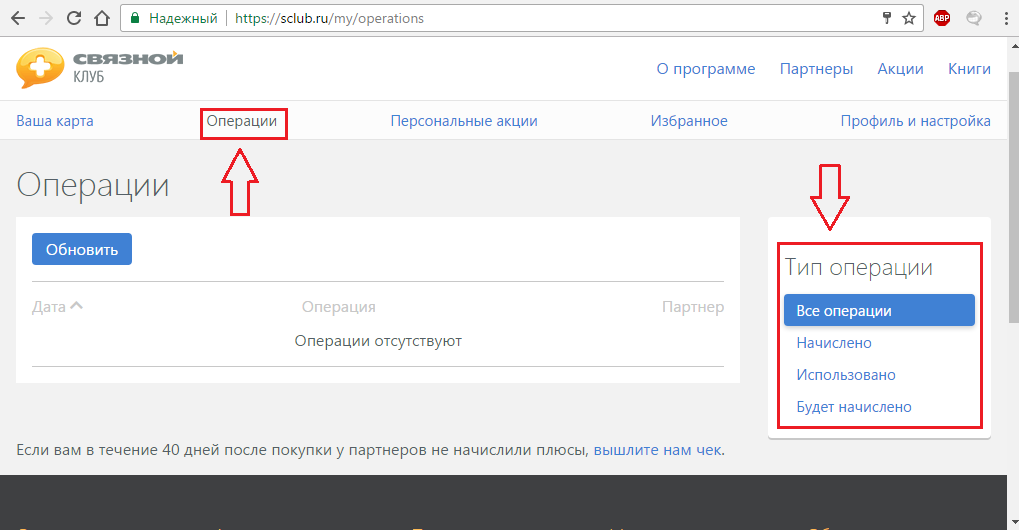1019x530 pixels.
Task: Click the Связной Клуб logo
Action: click(x=99, y=68)
